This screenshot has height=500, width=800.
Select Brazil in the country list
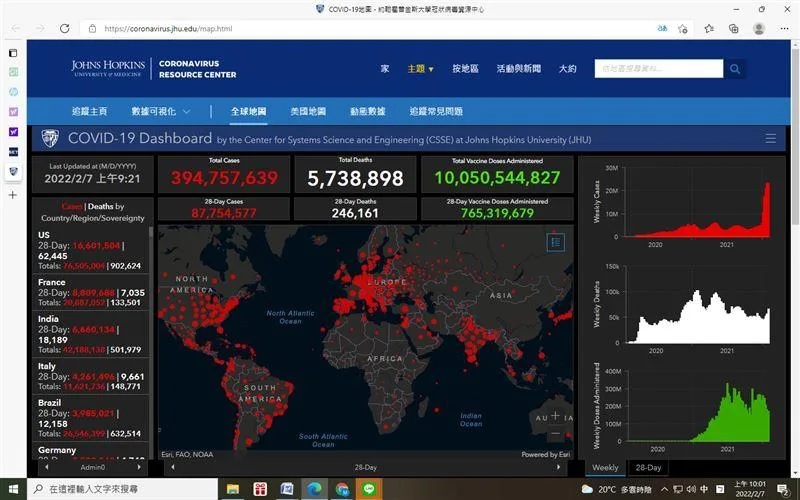point(91,418)
